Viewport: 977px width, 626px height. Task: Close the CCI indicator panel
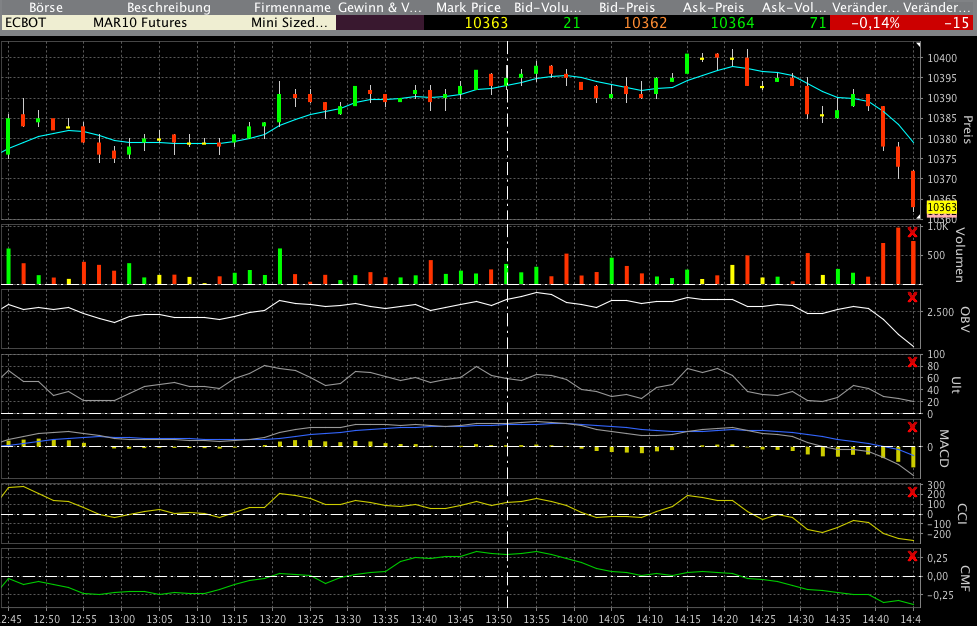(911, 492)
